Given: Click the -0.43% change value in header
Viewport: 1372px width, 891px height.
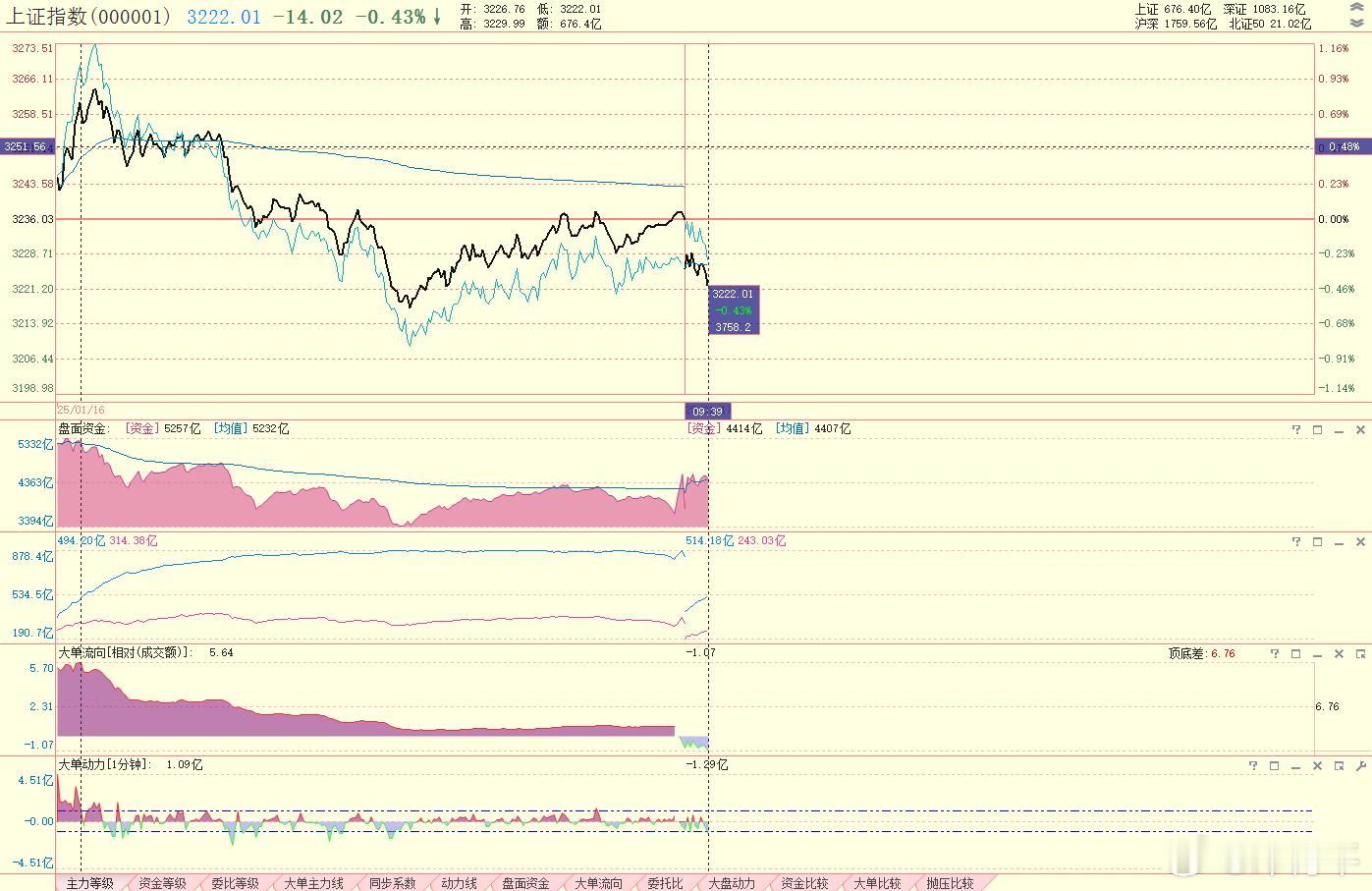Looking at the screenshot, I should (391, 17).
